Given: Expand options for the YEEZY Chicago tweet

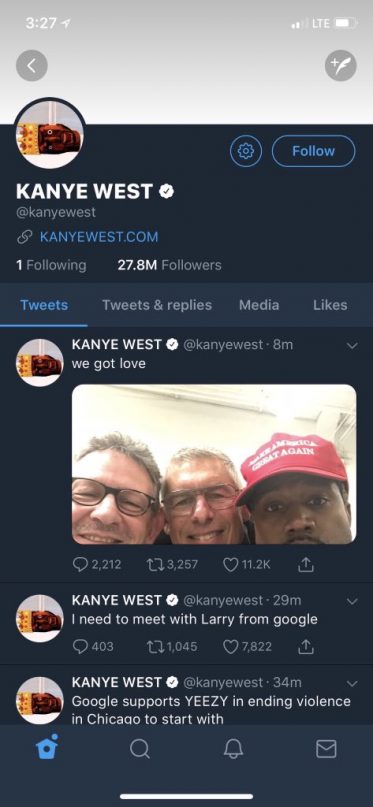Looking at the screenshot, I should [352, 683].
